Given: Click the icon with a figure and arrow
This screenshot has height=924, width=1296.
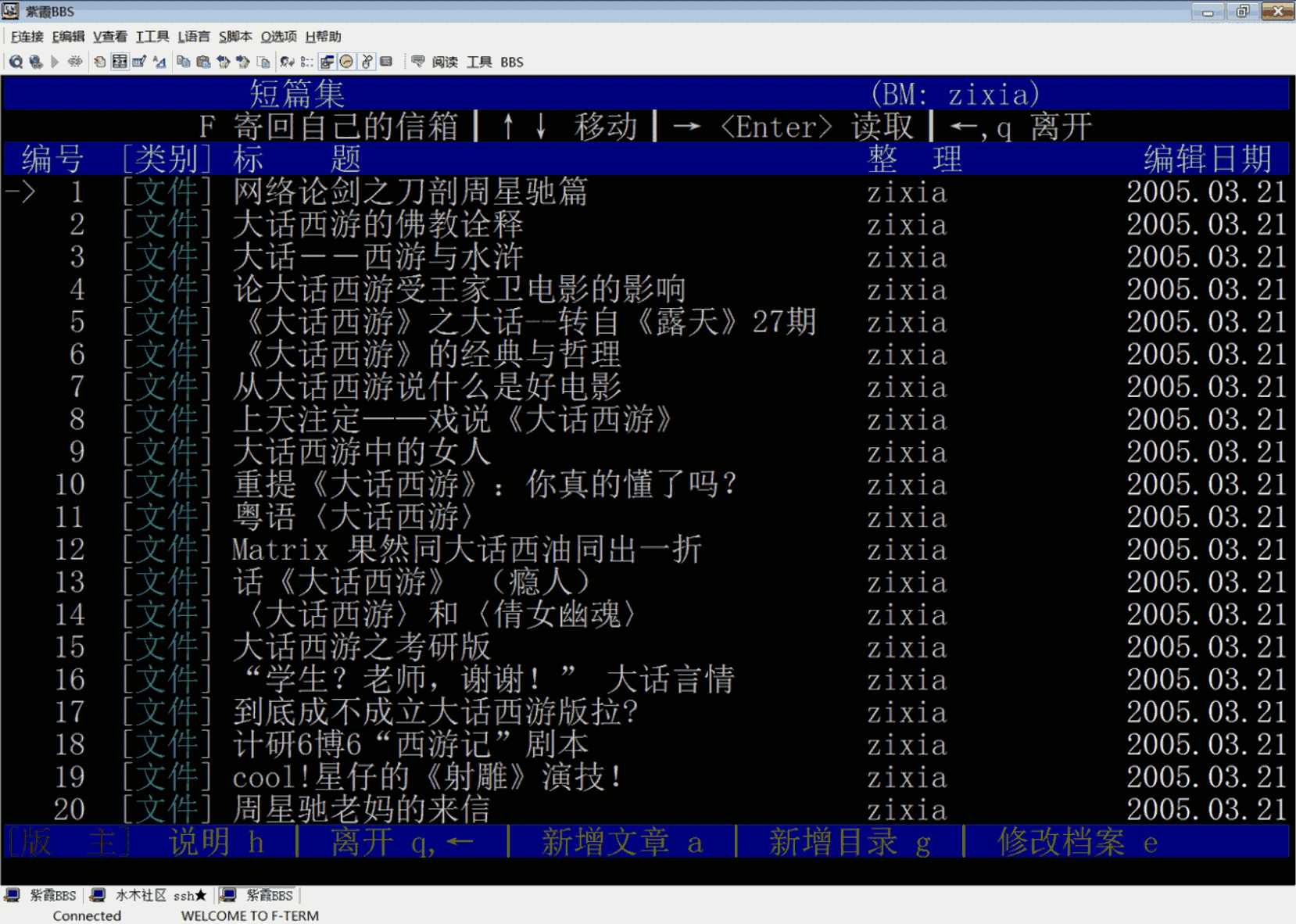Looking at the screenshot, I should point(288,62).
